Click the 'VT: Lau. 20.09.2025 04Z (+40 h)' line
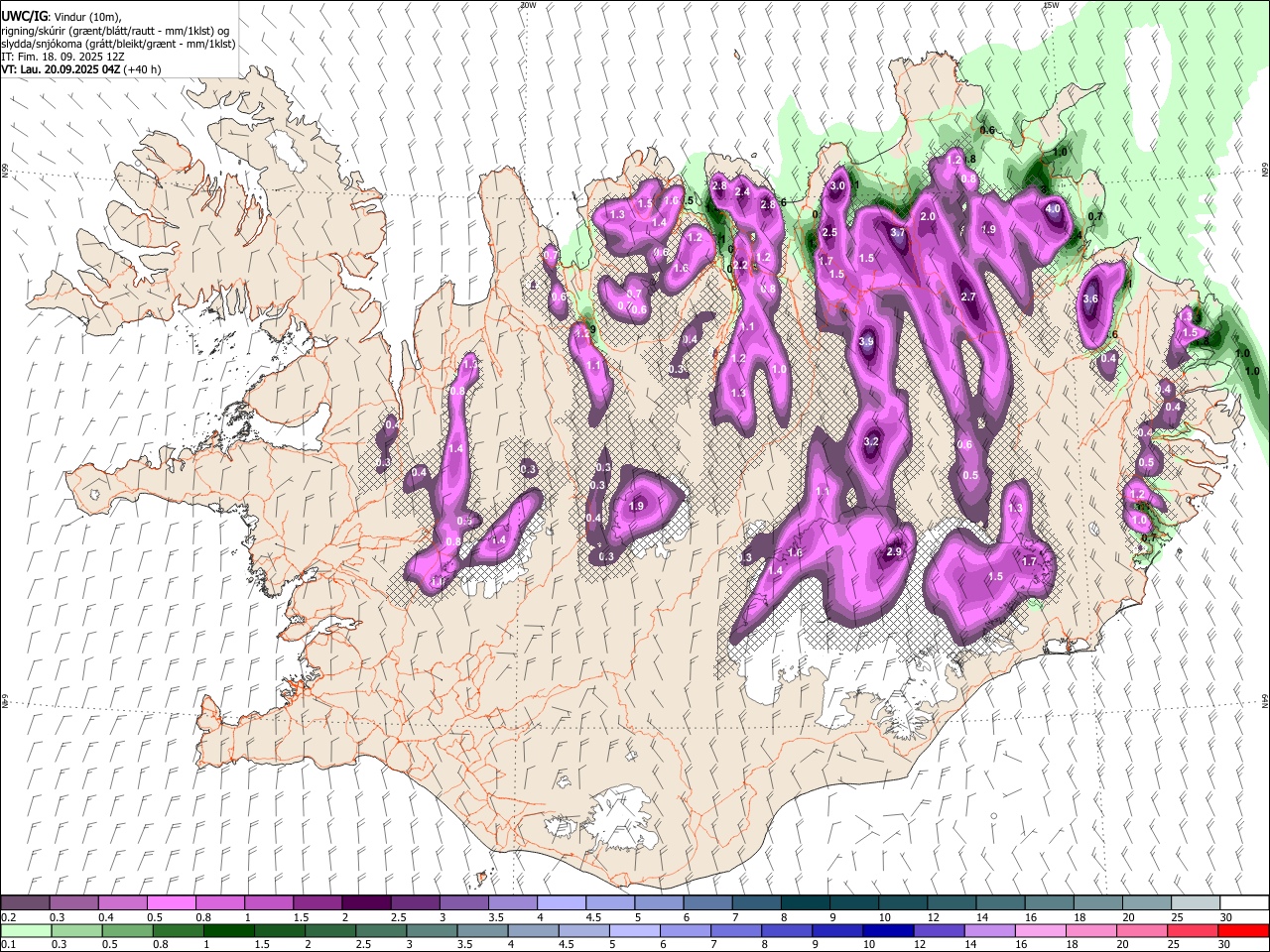Viewport: 1270px width, 952px height. coord(81,69)
